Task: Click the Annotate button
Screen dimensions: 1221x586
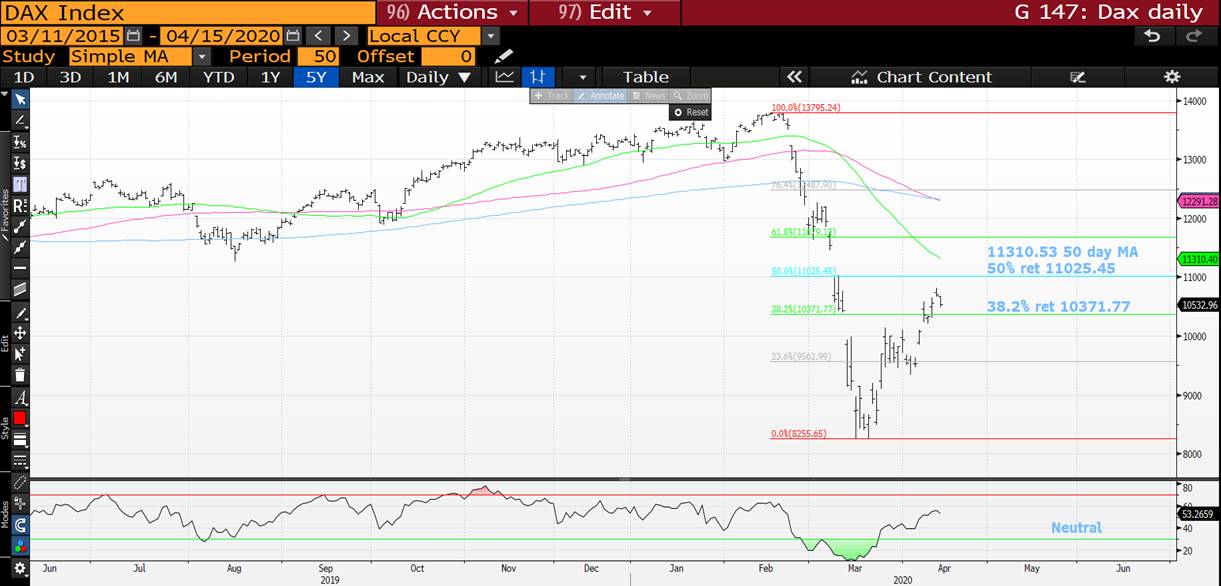Action: coord(600,96)
